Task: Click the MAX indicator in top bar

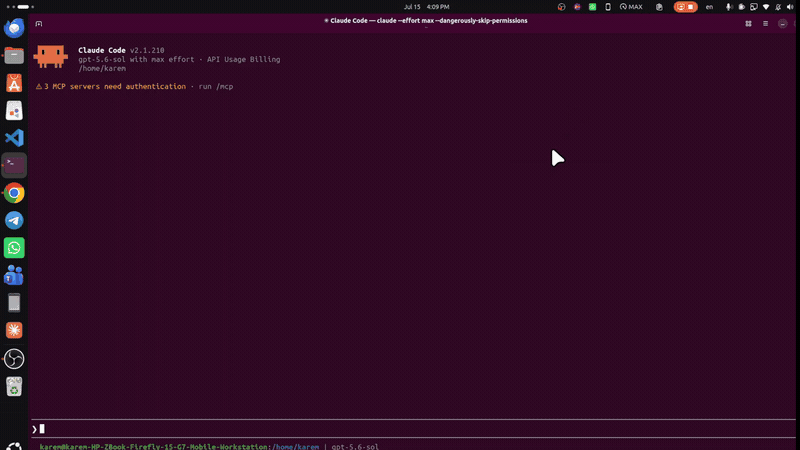Action: pos(631,7)
